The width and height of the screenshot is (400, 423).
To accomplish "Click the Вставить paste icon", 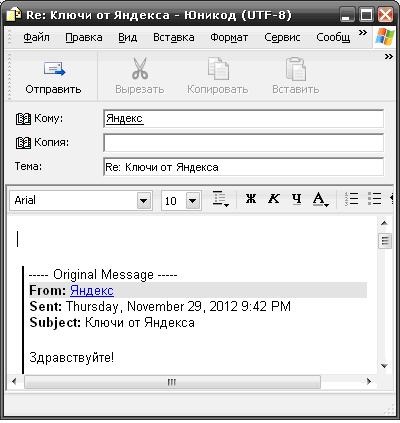I will click(296, 69).
